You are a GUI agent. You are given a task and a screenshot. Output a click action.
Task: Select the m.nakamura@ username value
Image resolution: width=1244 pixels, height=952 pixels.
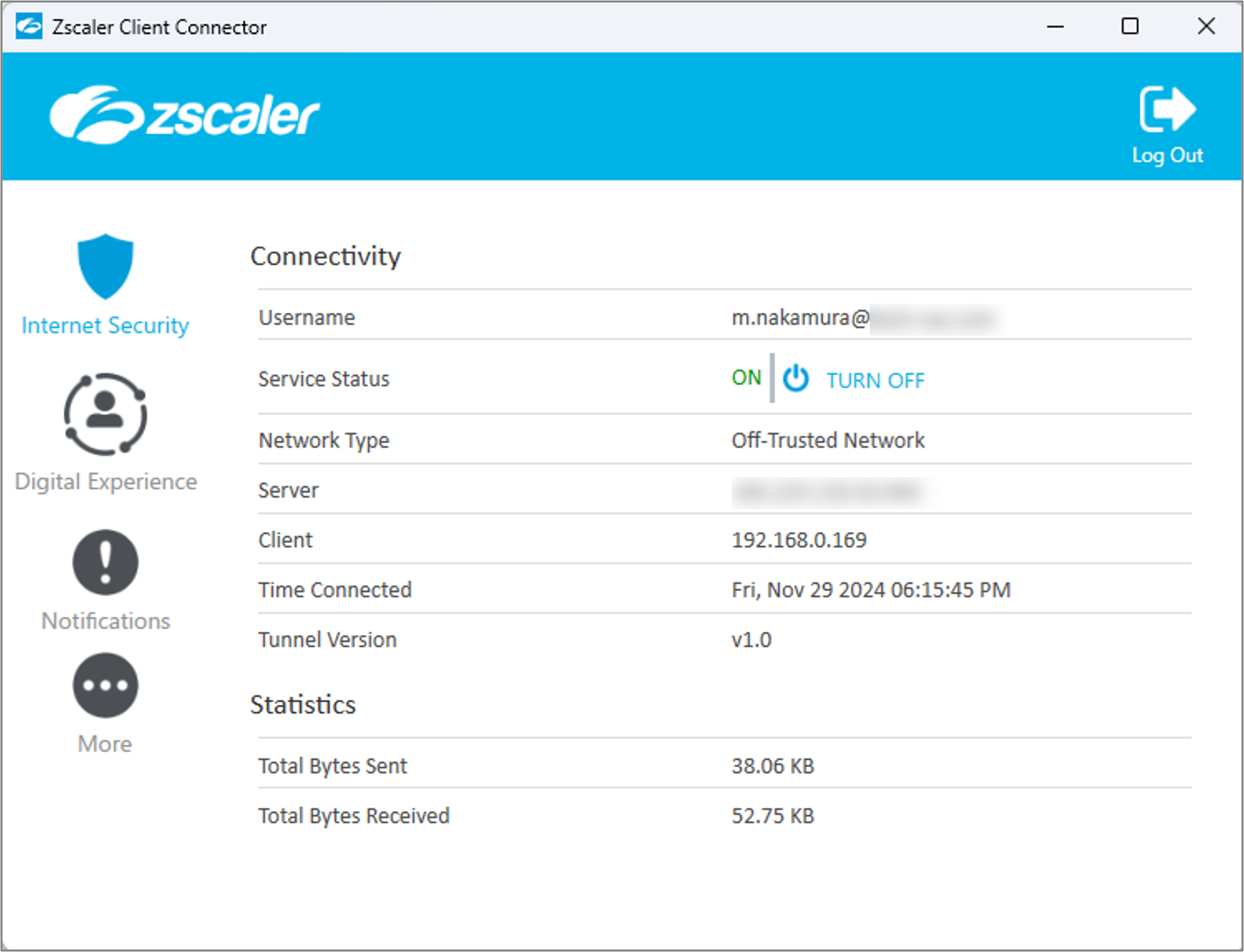[x=800, y=318]
